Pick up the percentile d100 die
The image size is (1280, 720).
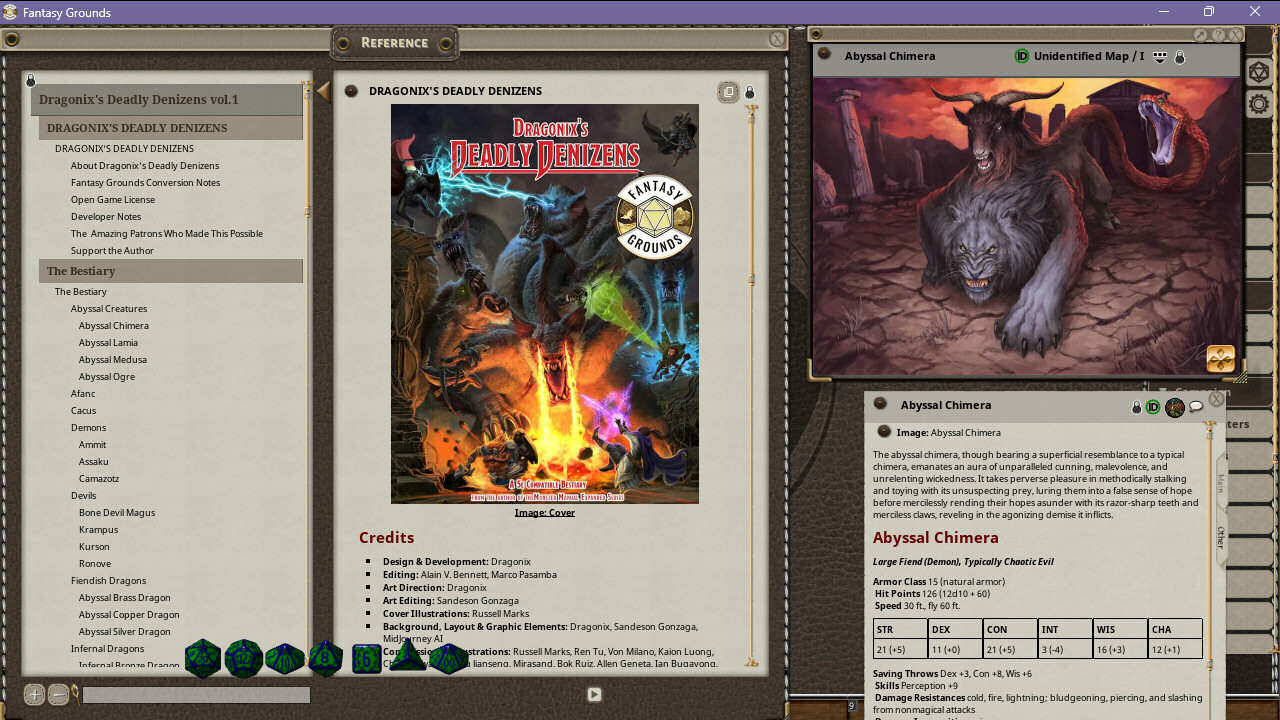(449, 658)
